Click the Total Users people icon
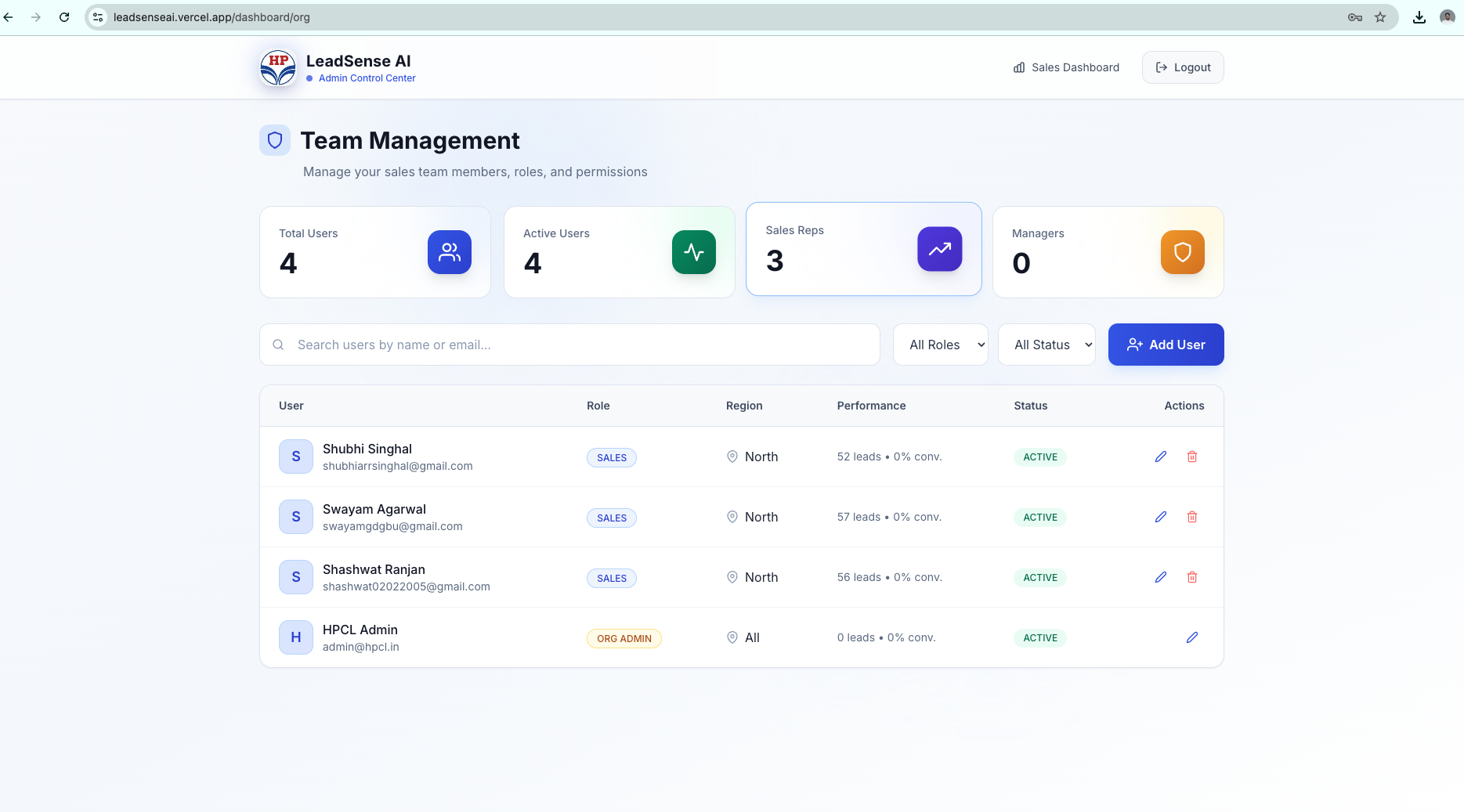1464x812 pixels. (450, 252)
